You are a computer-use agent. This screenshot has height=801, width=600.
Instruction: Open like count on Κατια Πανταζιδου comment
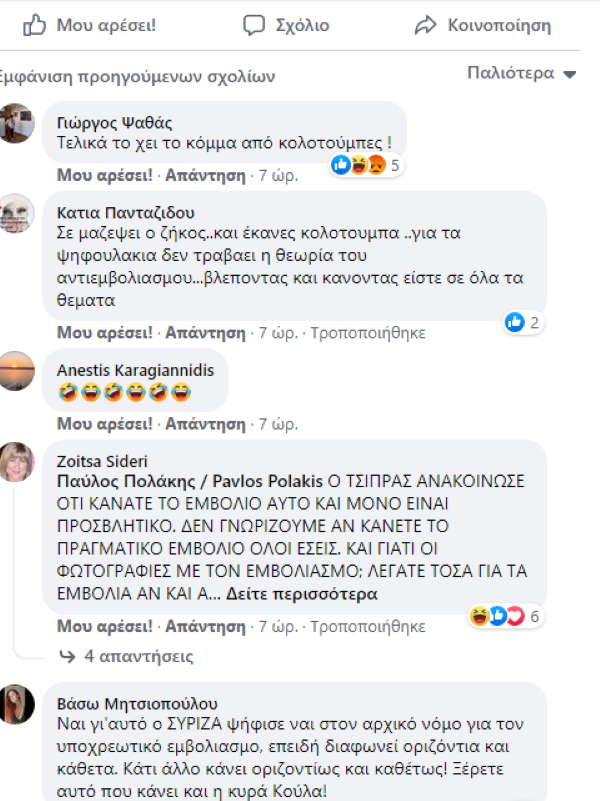tap(522, 322)
